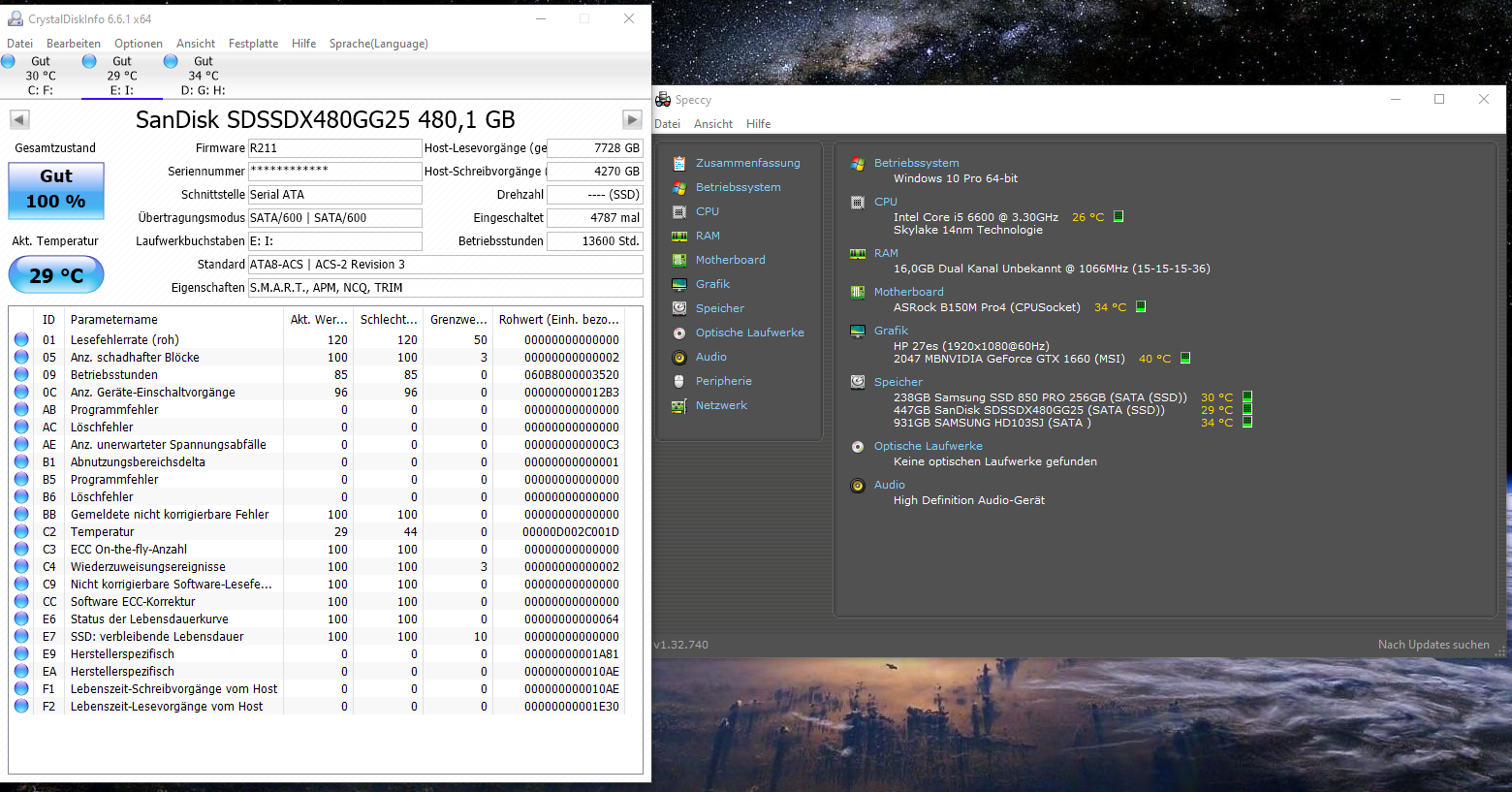Click the right arrow to show next drive
Screen dimensions: 1512x792
tap(631, 119)
